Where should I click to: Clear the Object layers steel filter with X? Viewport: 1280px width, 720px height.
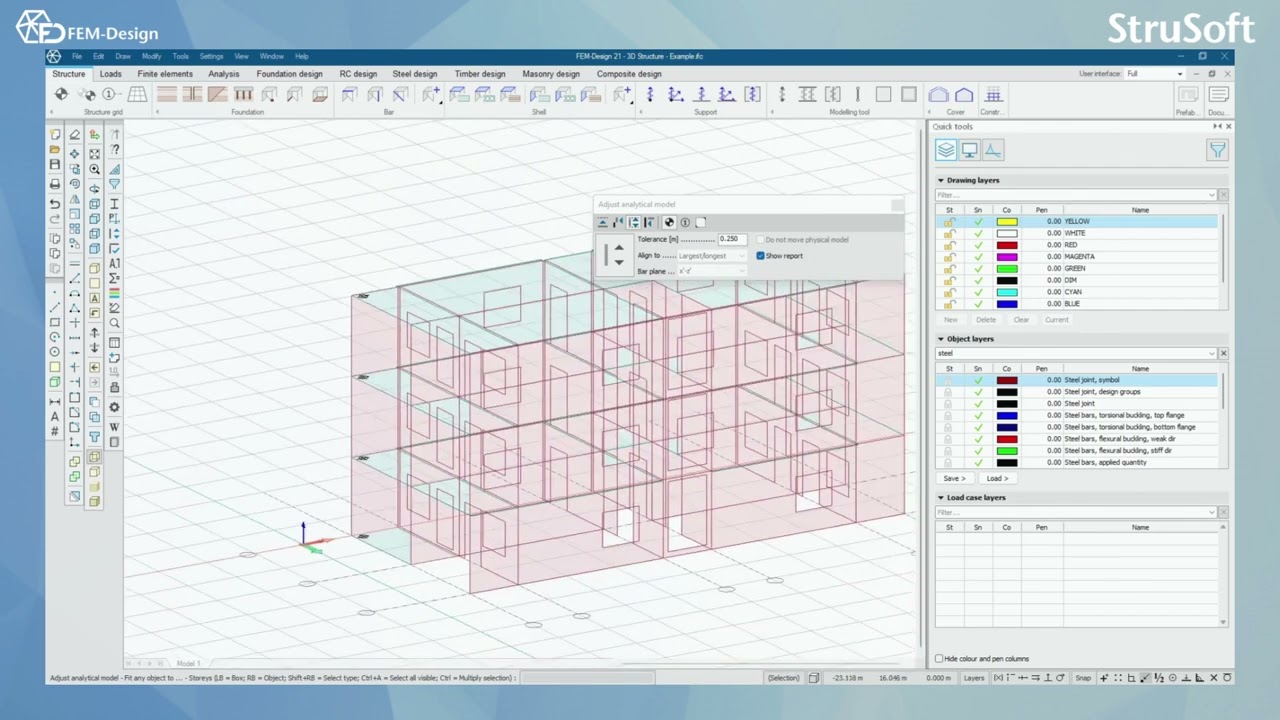pyautogui.click(x=1223, y=354)
